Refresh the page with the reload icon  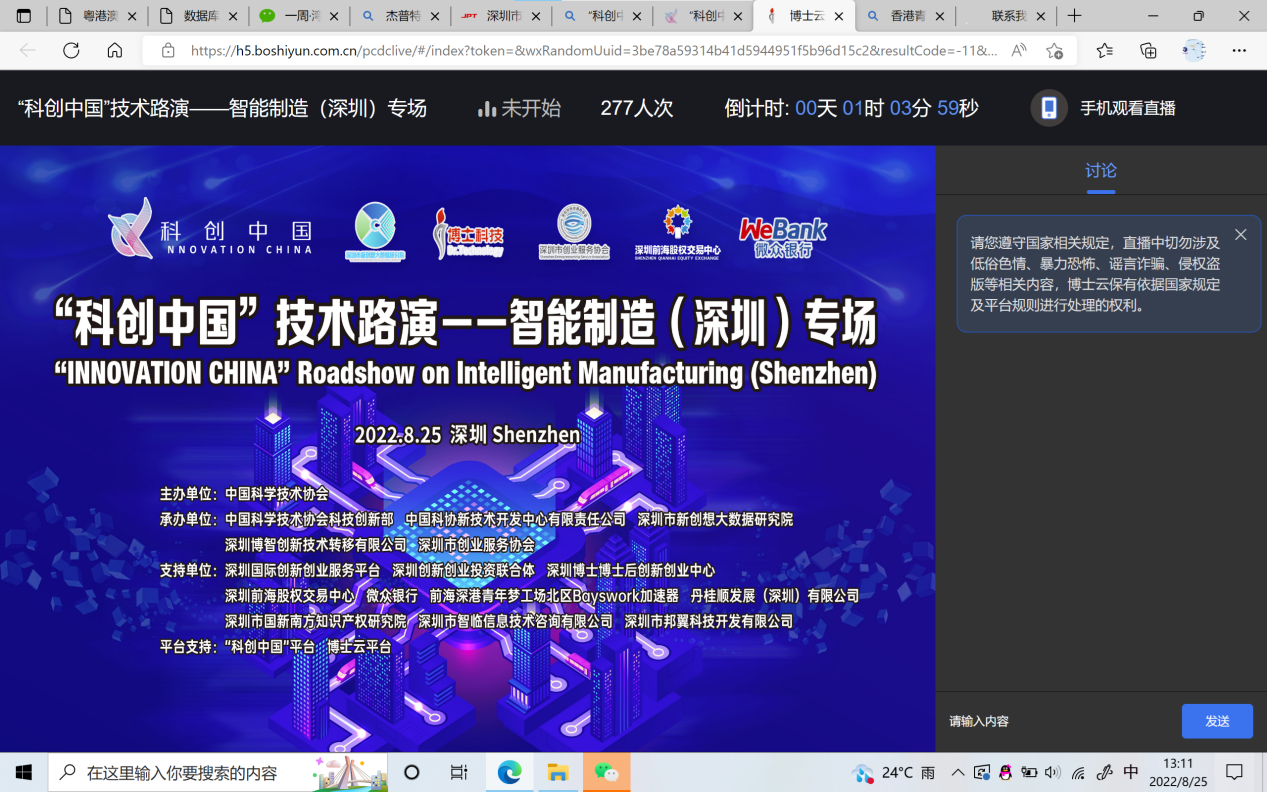tap(70, 51)
